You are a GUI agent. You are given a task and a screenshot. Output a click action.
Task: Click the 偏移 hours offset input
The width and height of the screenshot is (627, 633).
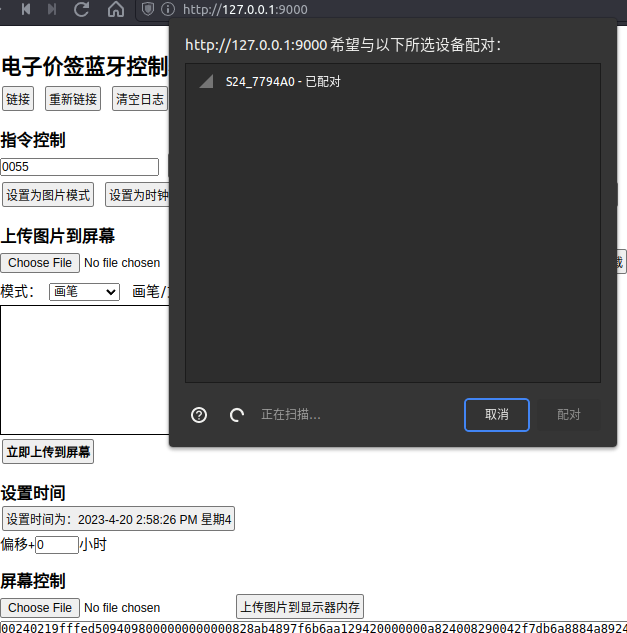57,545
